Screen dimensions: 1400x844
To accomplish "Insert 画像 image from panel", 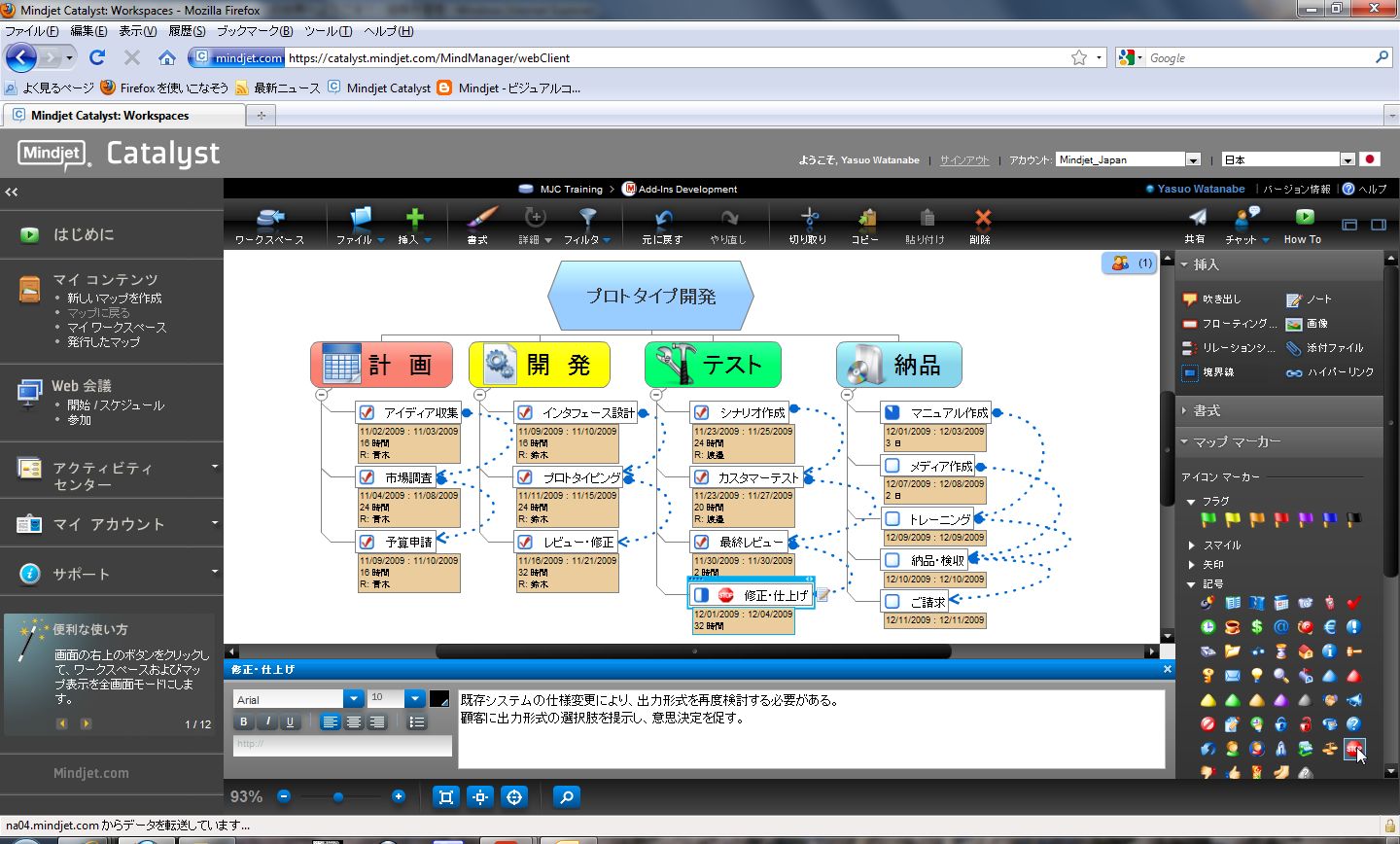I will [1307, 324].
